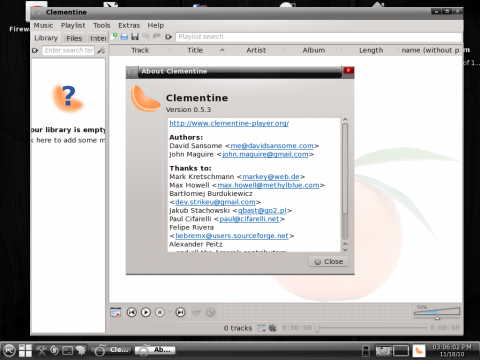The image size is (480, 360).
Task: Click the clear icon beside Playlist search
Action: tap(168, 37)
